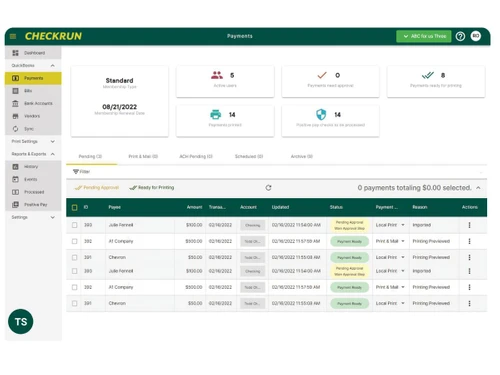Check the first Chevron row checkbox

pos(75,257)
